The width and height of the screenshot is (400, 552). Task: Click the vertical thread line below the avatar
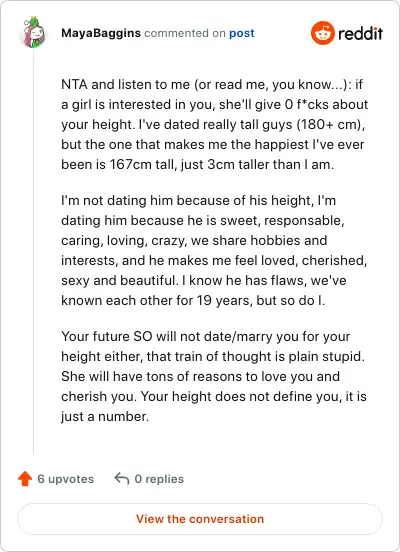(x=33, y=253)
